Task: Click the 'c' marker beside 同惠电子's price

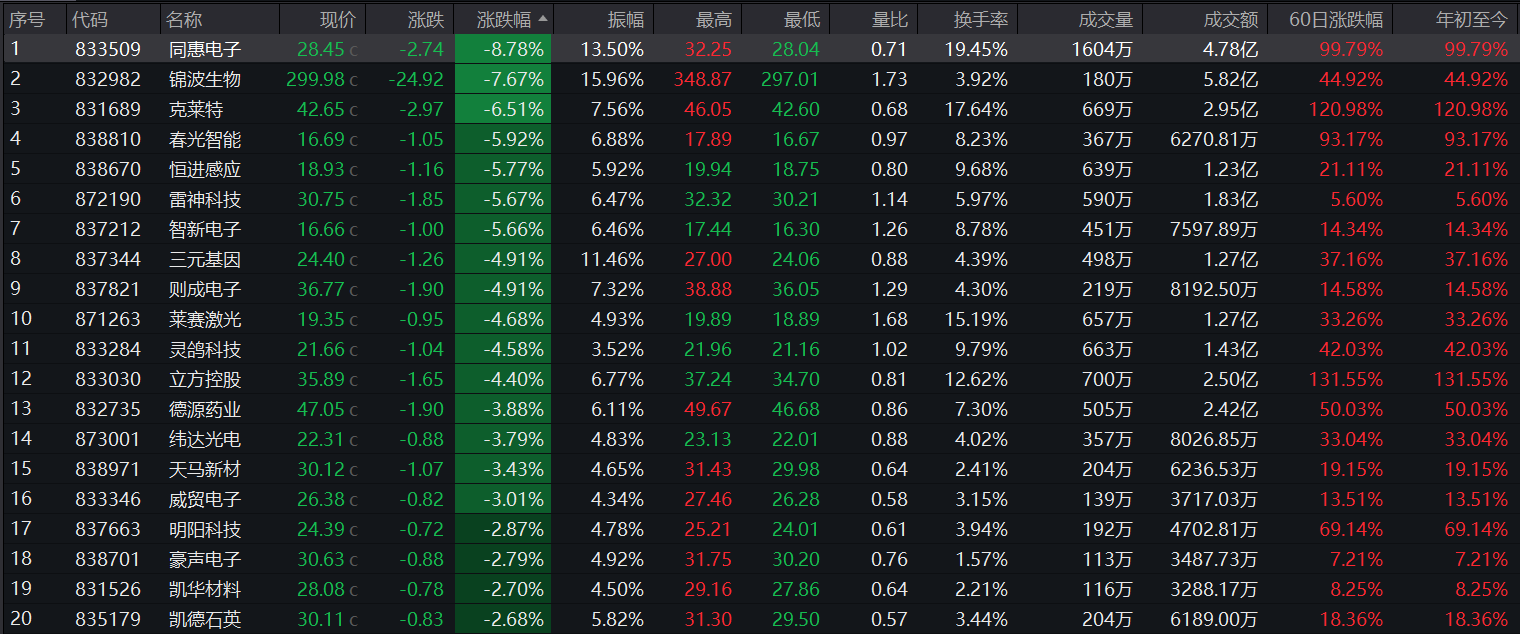Action: pyautogui.click(x=352, y=50)
